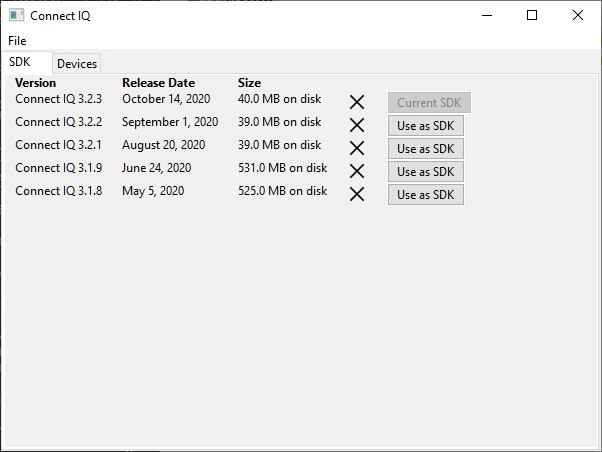
Task: Select the SDK tab
Action: (26, 62)
